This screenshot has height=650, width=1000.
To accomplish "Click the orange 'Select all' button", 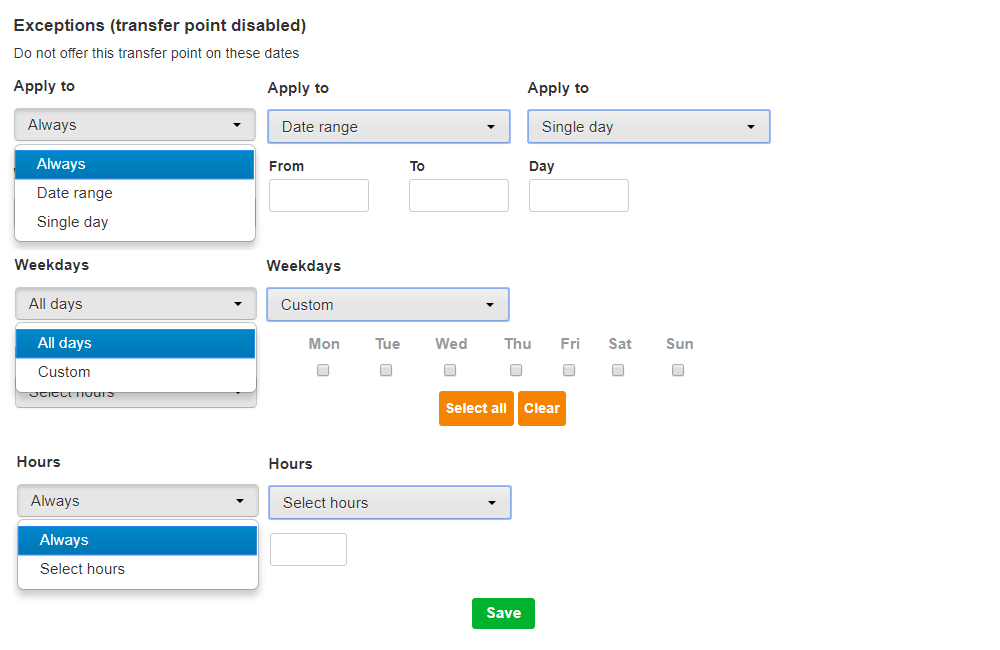I will coord(476,408).
